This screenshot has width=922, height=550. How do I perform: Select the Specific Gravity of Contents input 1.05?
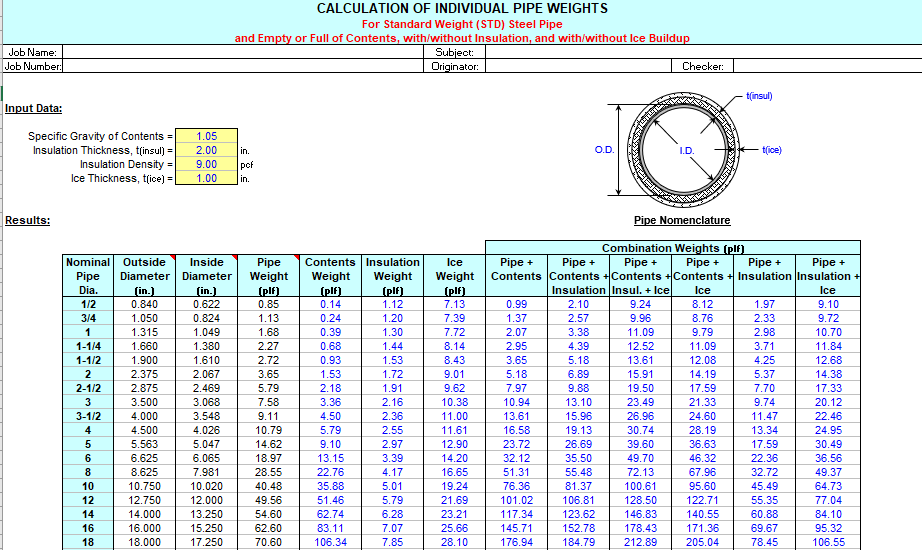[x=206, y=136]
